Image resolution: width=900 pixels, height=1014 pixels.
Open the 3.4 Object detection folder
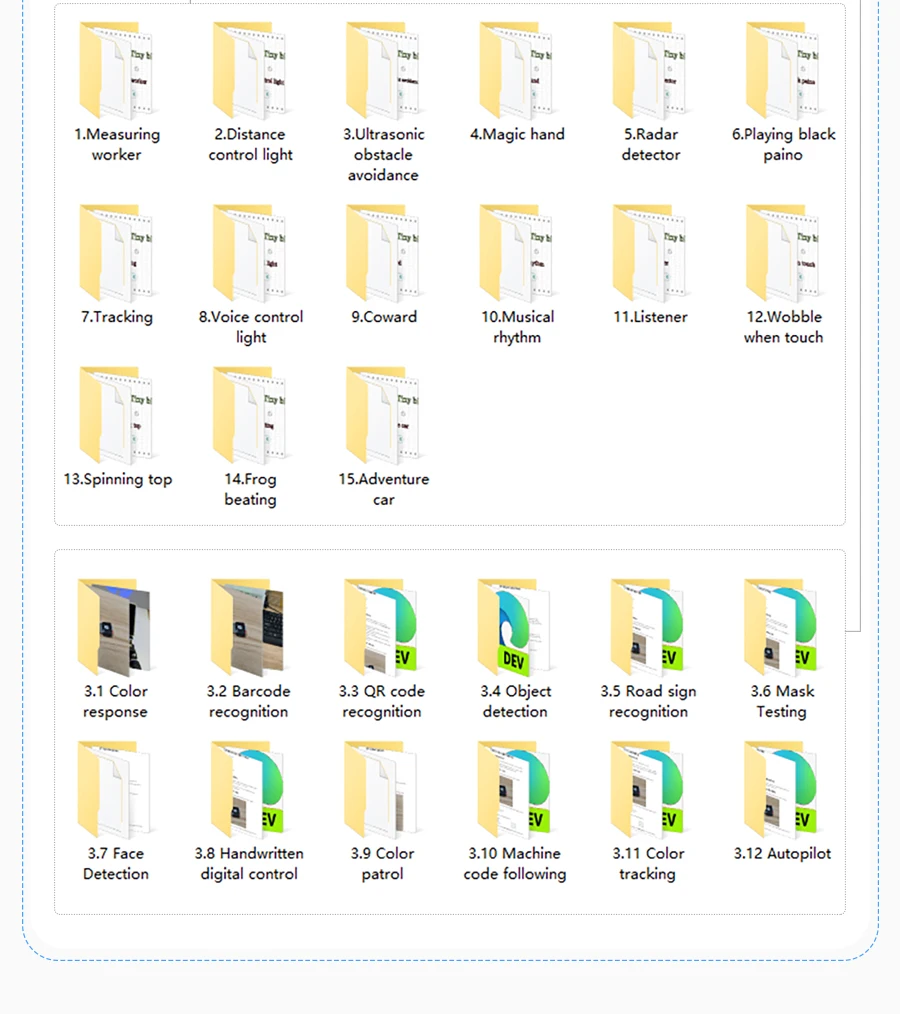(x=514, y=628)
